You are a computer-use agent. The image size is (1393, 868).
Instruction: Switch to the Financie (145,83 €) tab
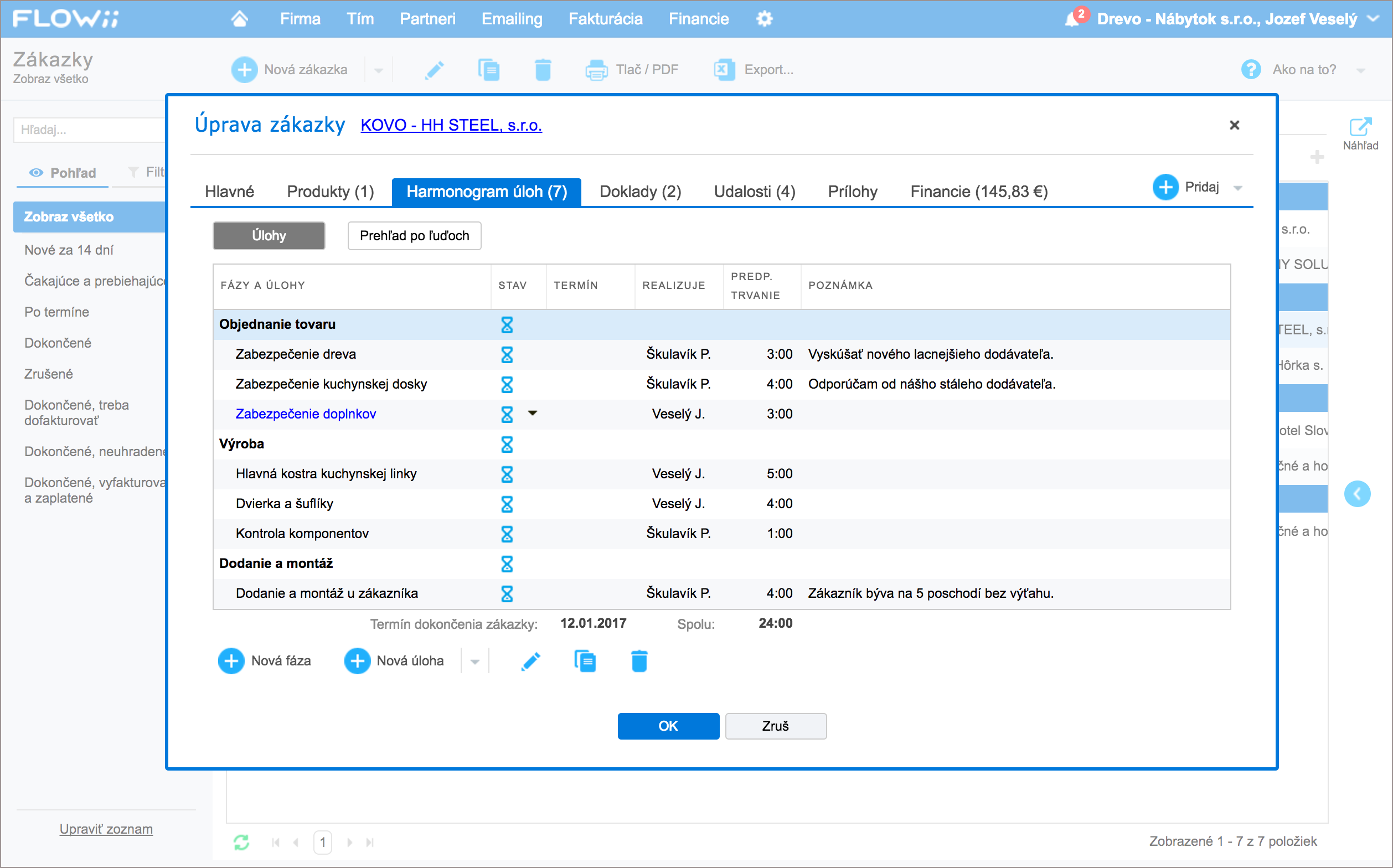click(x=979, y=192)
